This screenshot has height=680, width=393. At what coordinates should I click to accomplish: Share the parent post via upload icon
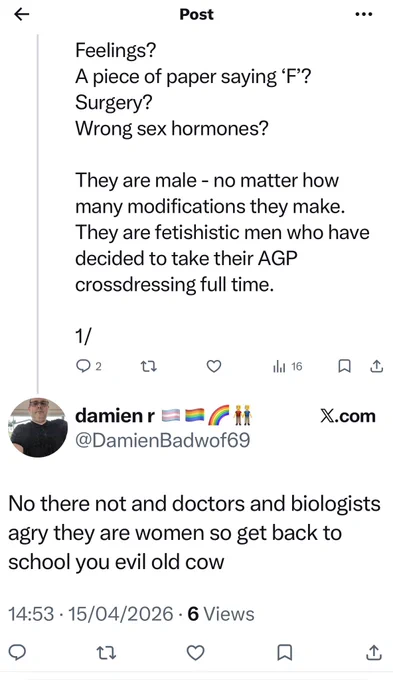click(376, 367)
